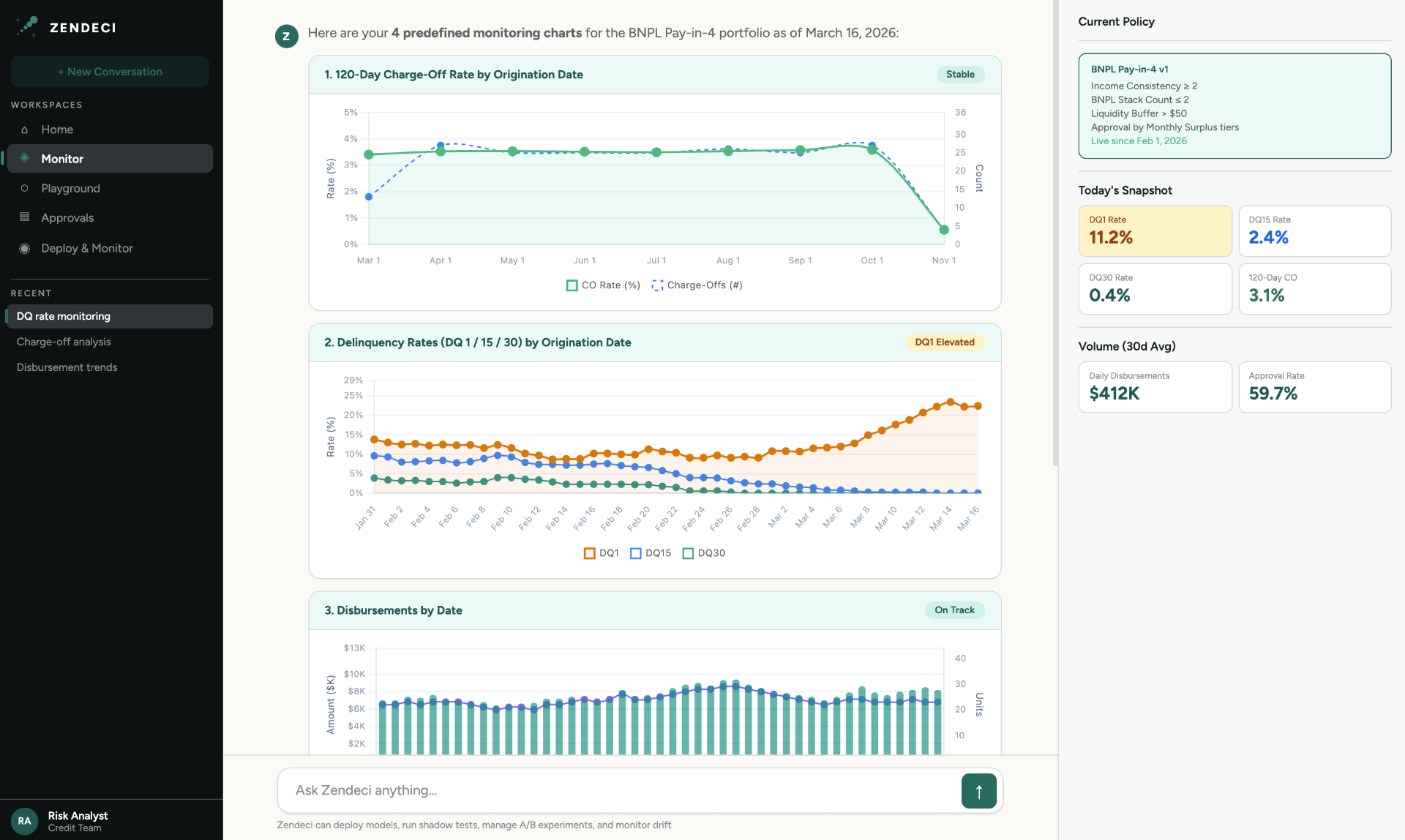Click the Monitor diamond icon

[x=25, y=158]
